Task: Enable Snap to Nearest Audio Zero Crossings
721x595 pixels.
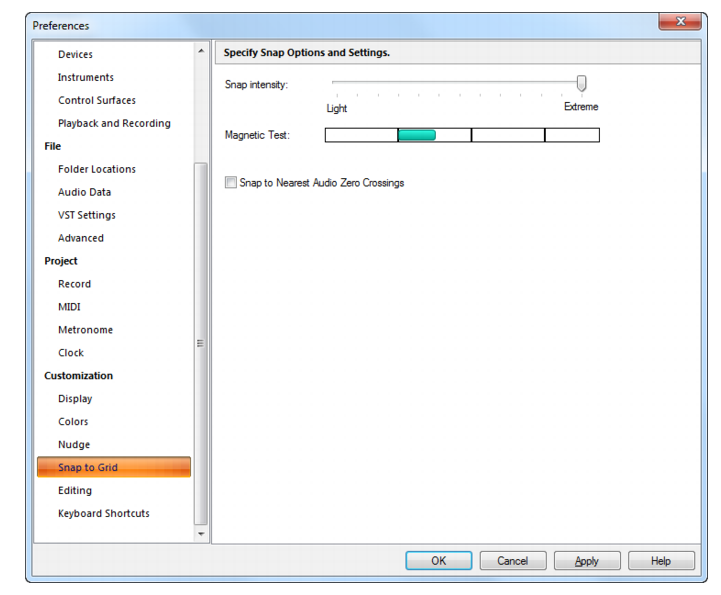Action: [x=231, y=183]
